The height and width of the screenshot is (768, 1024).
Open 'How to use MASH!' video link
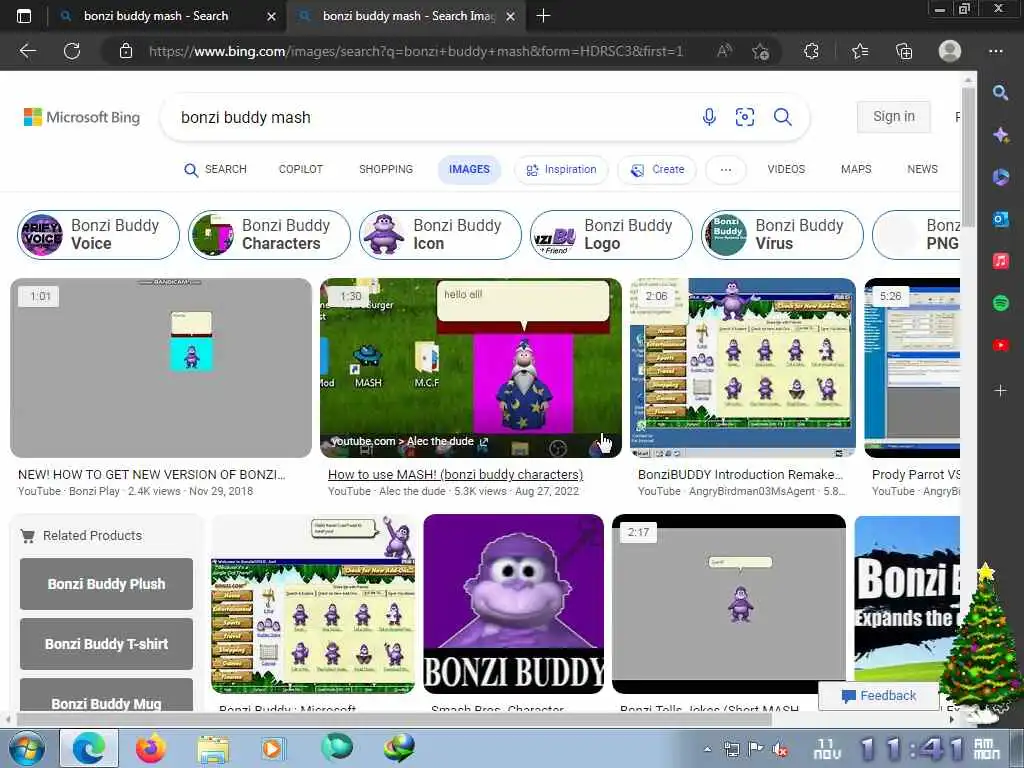coord(455,475)
